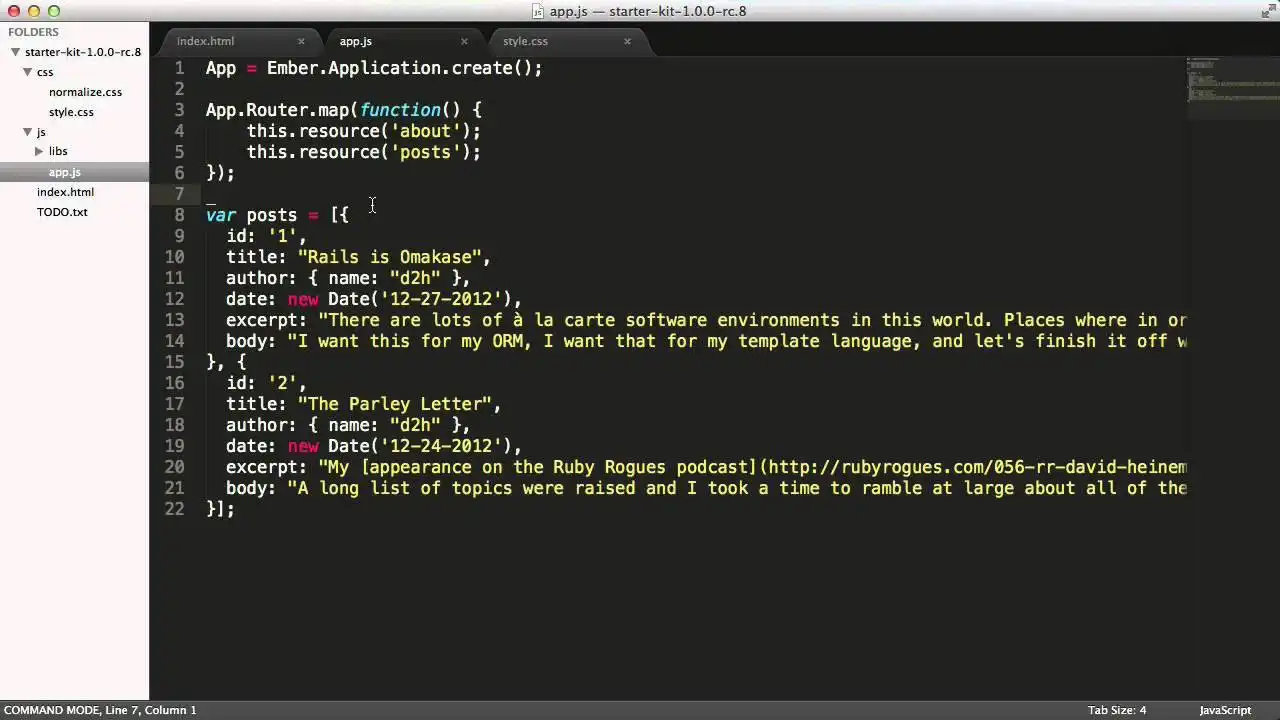
Task: Click line number 22 in the gutter
Action: click(x=174, y=509)
